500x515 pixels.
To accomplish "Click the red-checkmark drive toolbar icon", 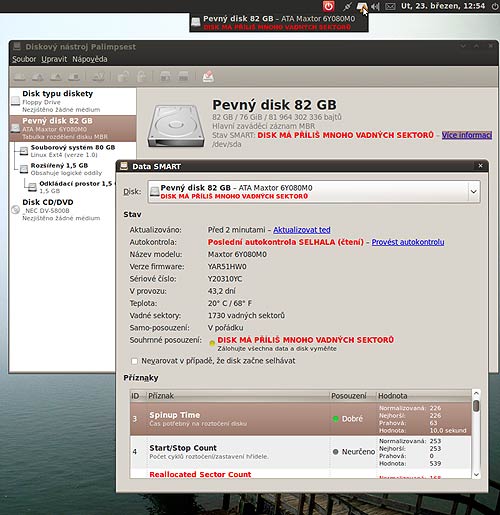I will tap(208, 77).
